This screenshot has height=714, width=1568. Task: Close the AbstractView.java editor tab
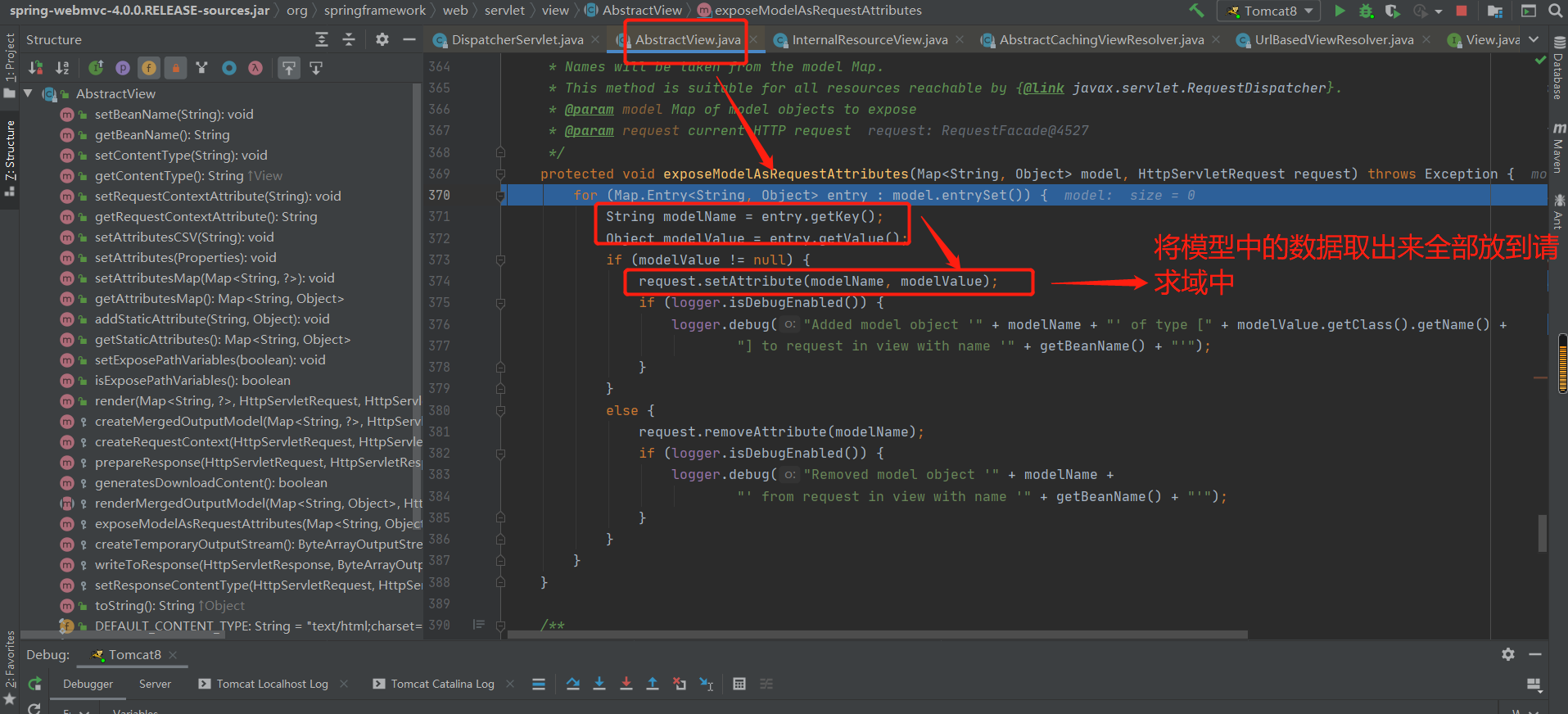tap(753, 39)
